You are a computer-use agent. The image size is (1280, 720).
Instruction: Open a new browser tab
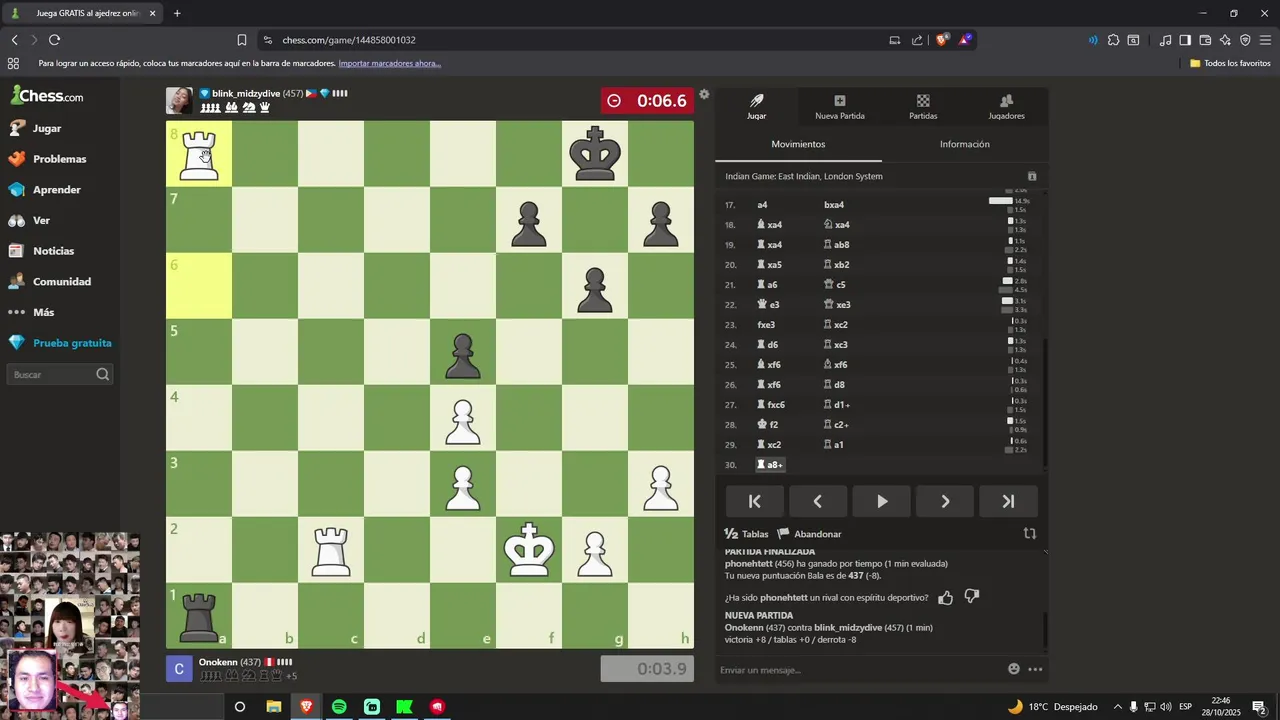point(177,13)
